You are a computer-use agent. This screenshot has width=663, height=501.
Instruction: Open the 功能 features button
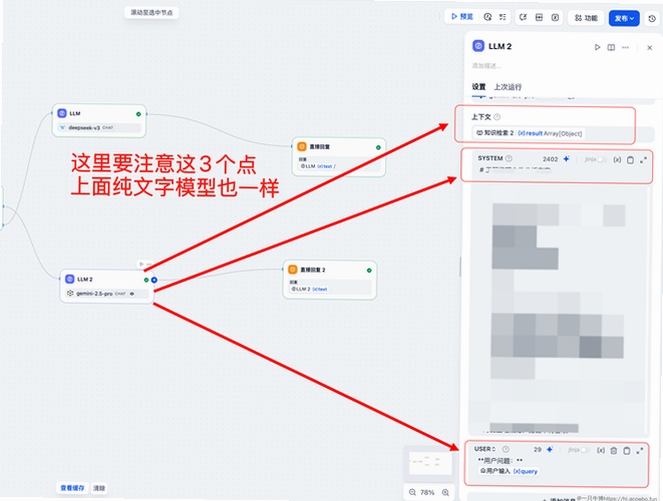586,18
